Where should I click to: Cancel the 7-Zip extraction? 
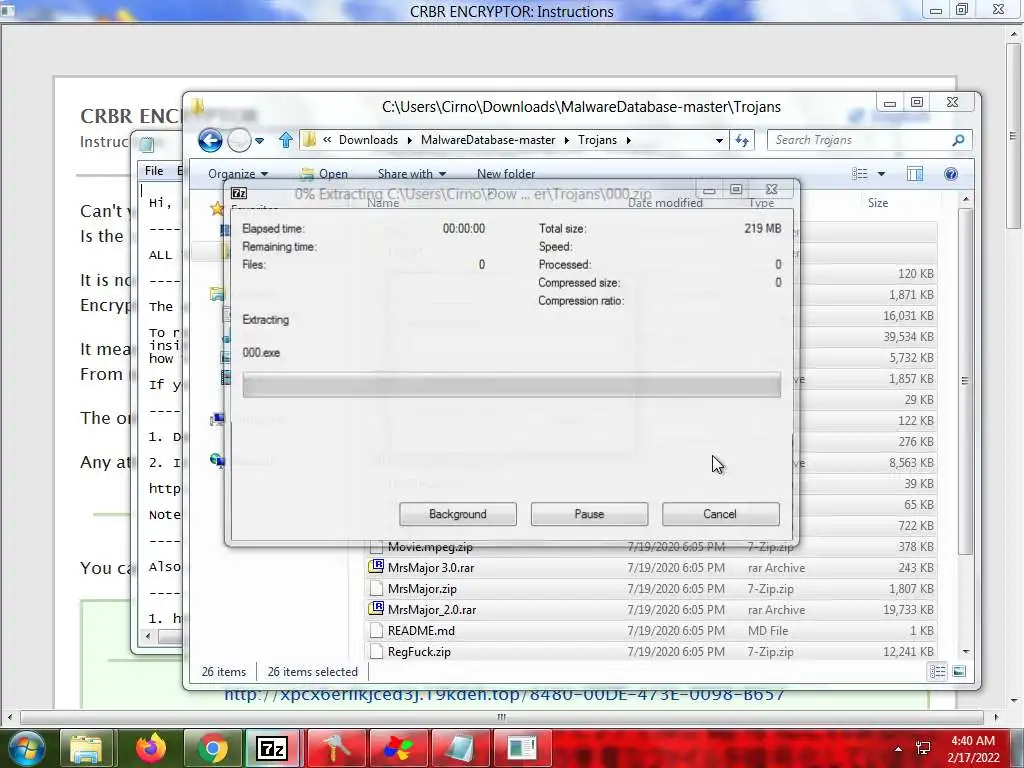720,514
